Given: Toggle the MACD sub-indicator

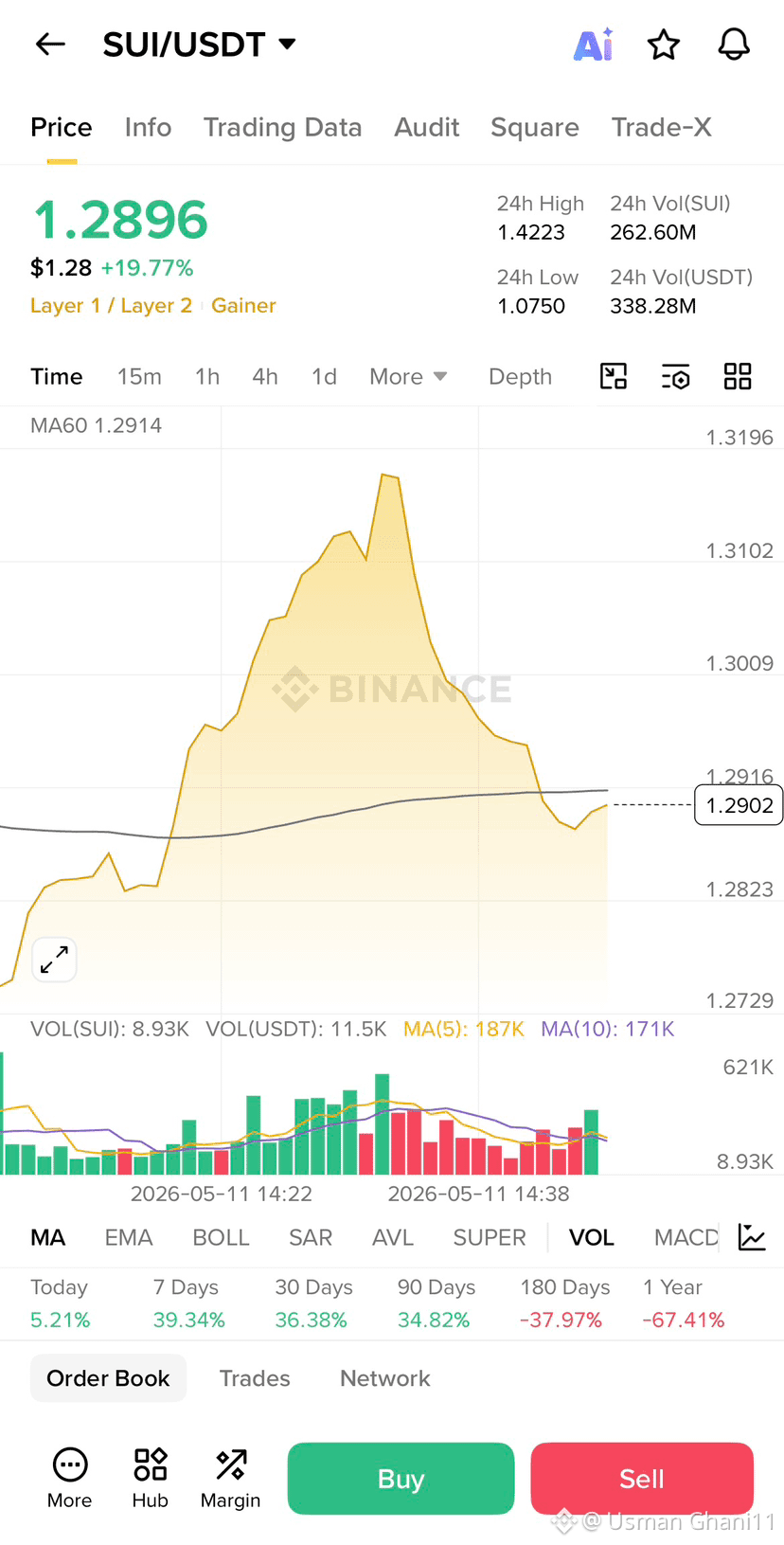Looking at the screenshot, I should click(686, 1238).
